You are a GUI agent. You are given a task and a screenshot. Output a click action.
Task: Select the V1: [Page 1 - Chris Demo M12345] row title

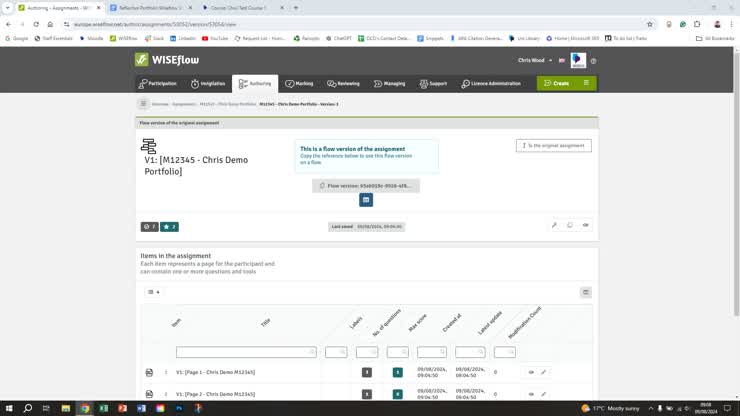point(215,372)
